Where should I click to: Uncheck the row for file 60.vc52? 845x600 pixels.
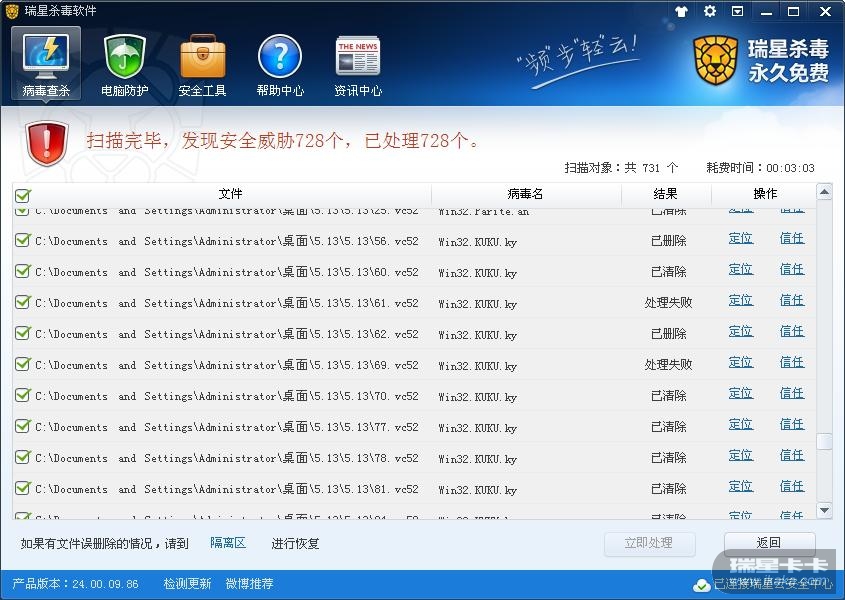pos(23,271)
